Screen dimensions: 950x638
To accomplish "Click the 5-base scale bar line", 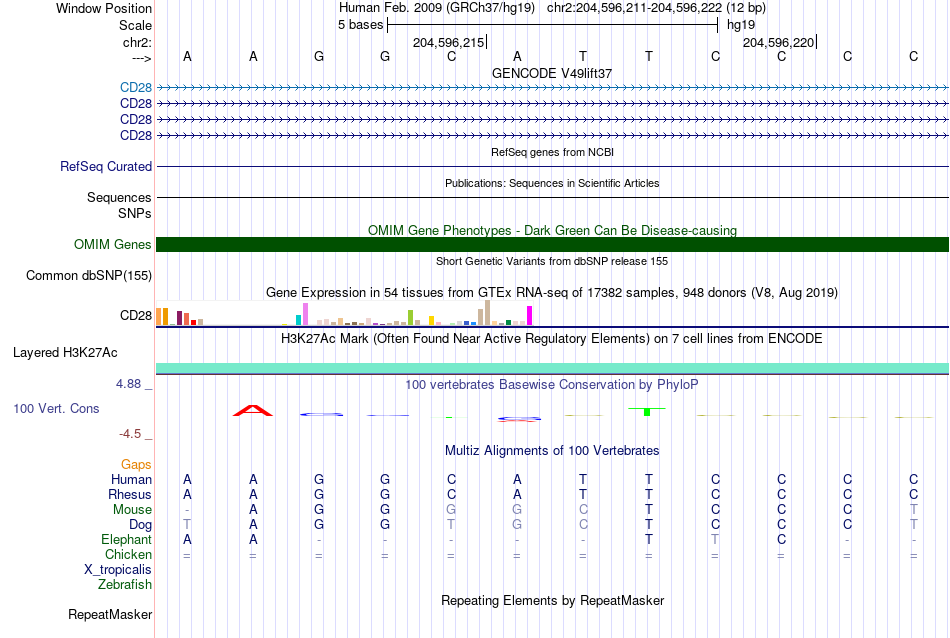I will pos(553,25).
